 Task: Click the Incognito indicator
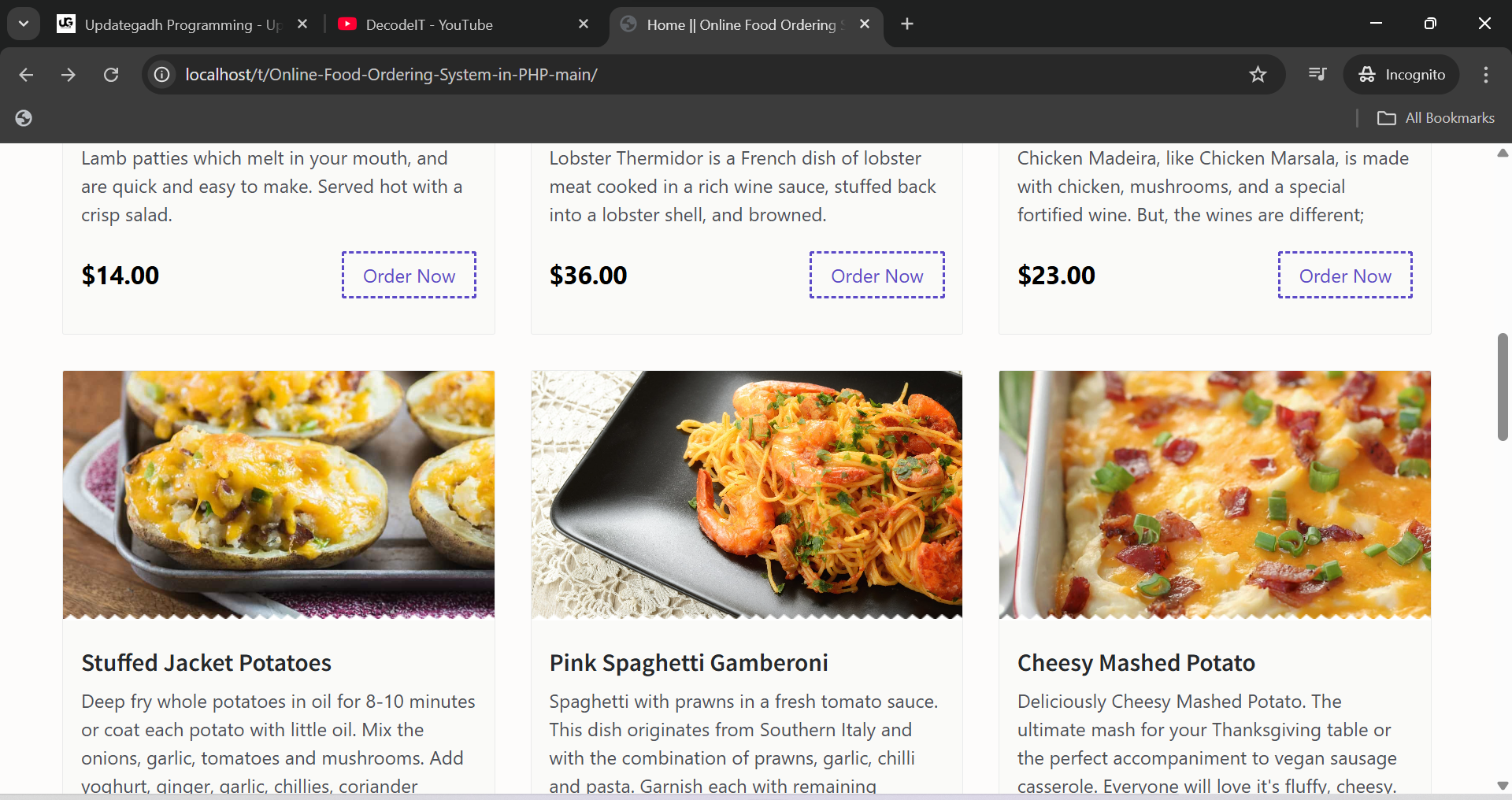tap(1402, 75)
